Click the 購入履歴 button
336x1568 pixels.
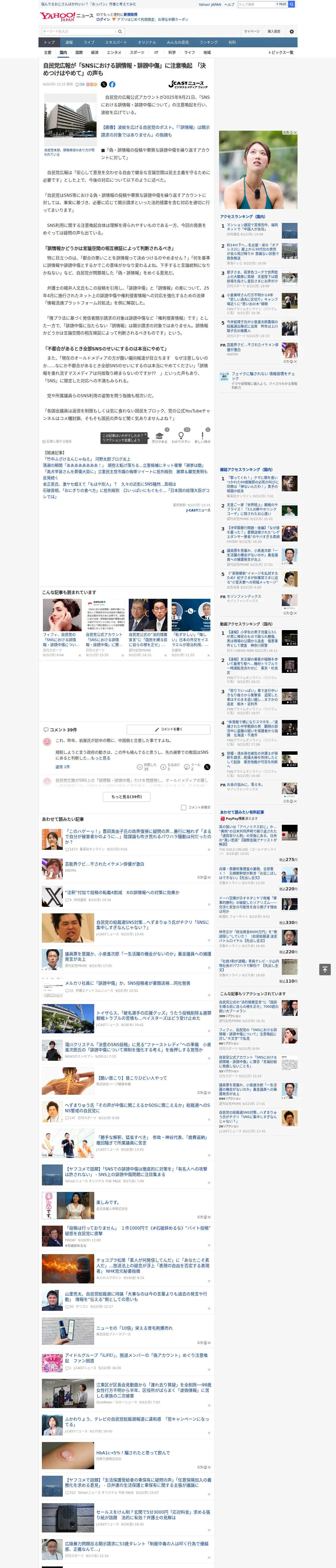point(274,31)
